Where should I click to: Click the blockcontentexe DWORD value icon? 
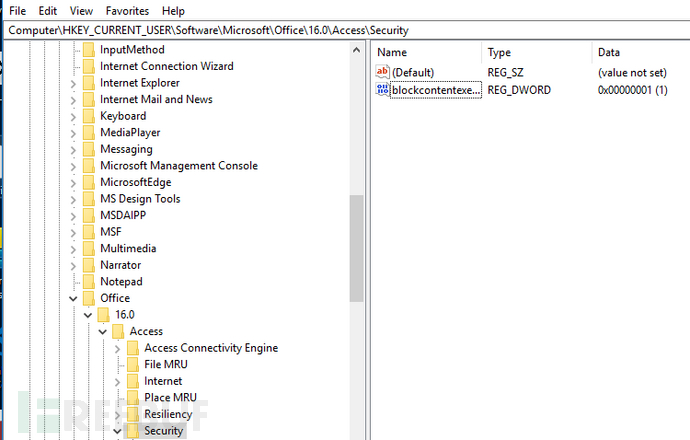(x=382, y=90)
